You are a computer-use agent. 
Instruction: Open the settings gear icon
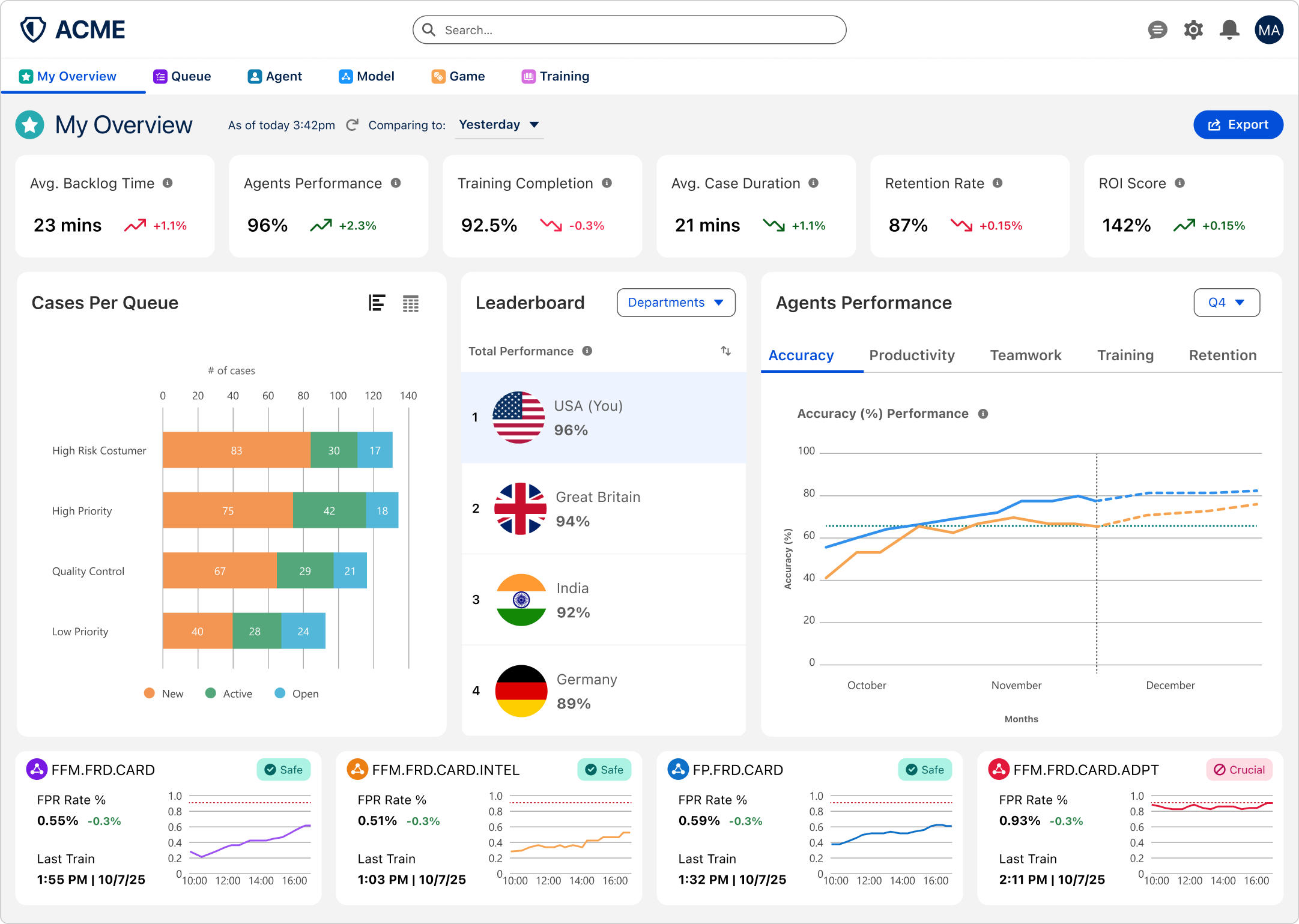point(1193,30)
